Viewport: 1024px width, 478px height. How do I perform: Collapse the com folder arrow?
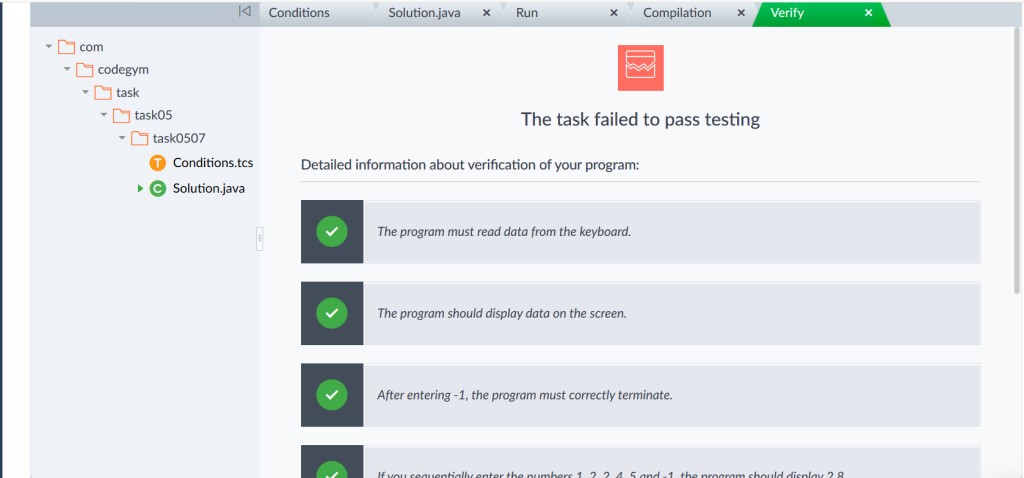click(x=48, y=47)
